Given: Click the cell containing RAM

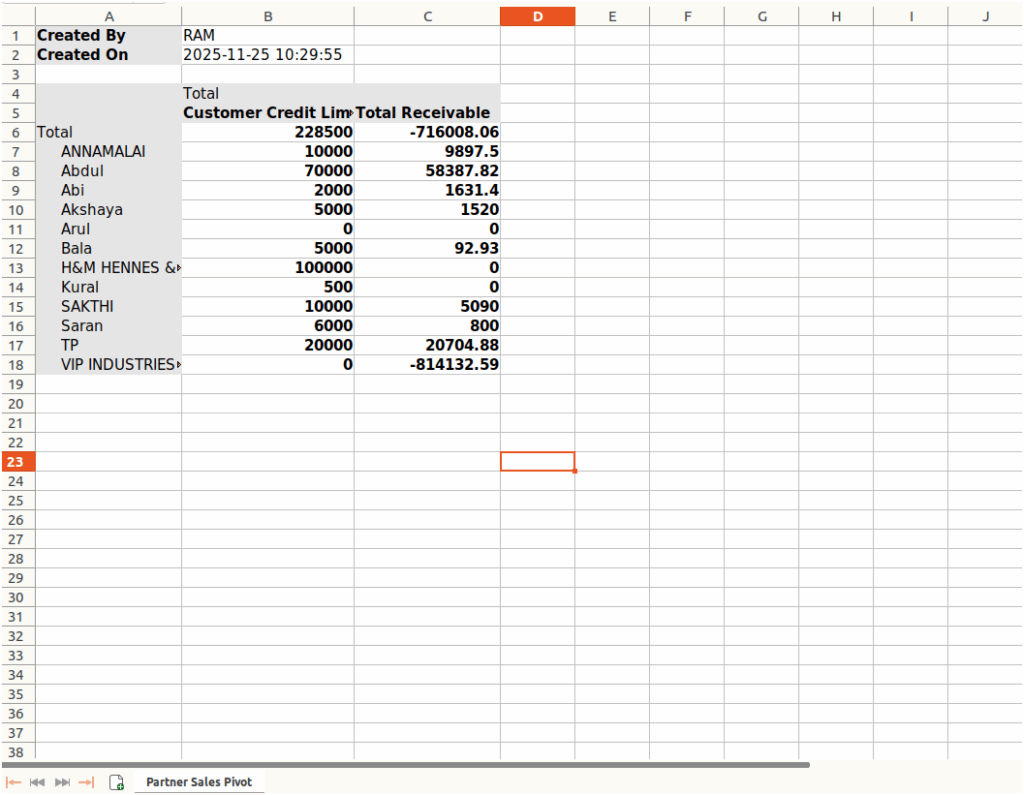Looking at the screenshot, I should [x=268, y=35].
